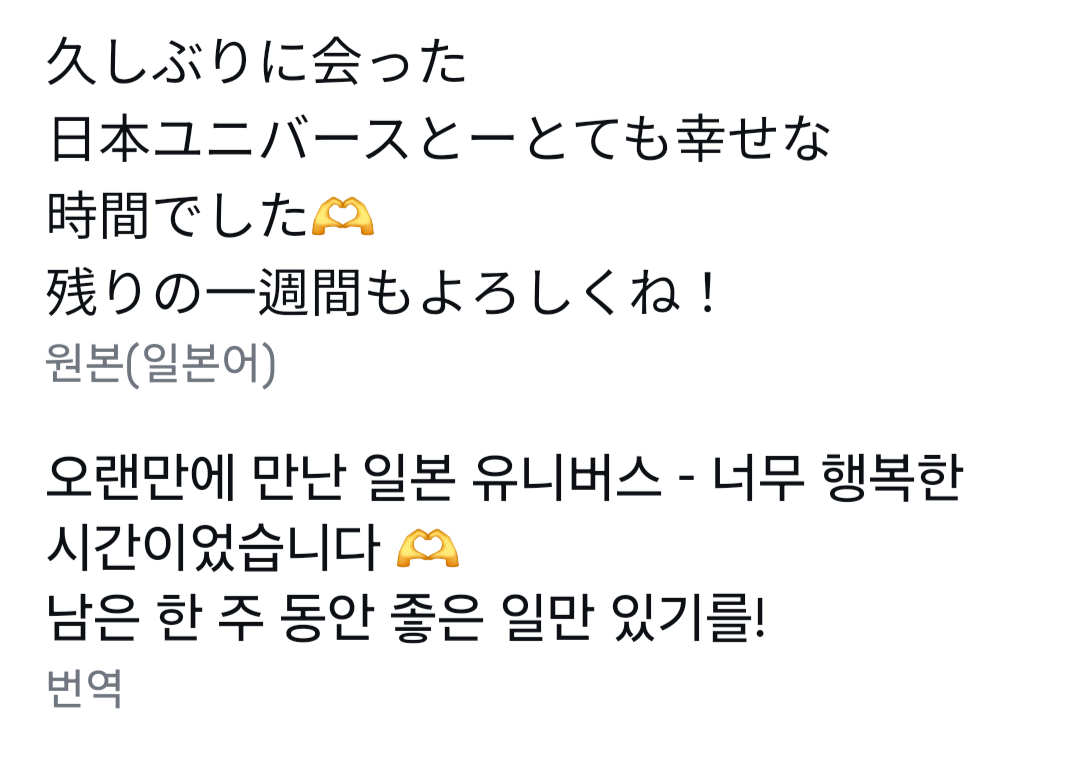Click the heart hands emoji after 시간이었습니다
The height and width of the screenshot is (784, 1080).
(x=428, y=548)
